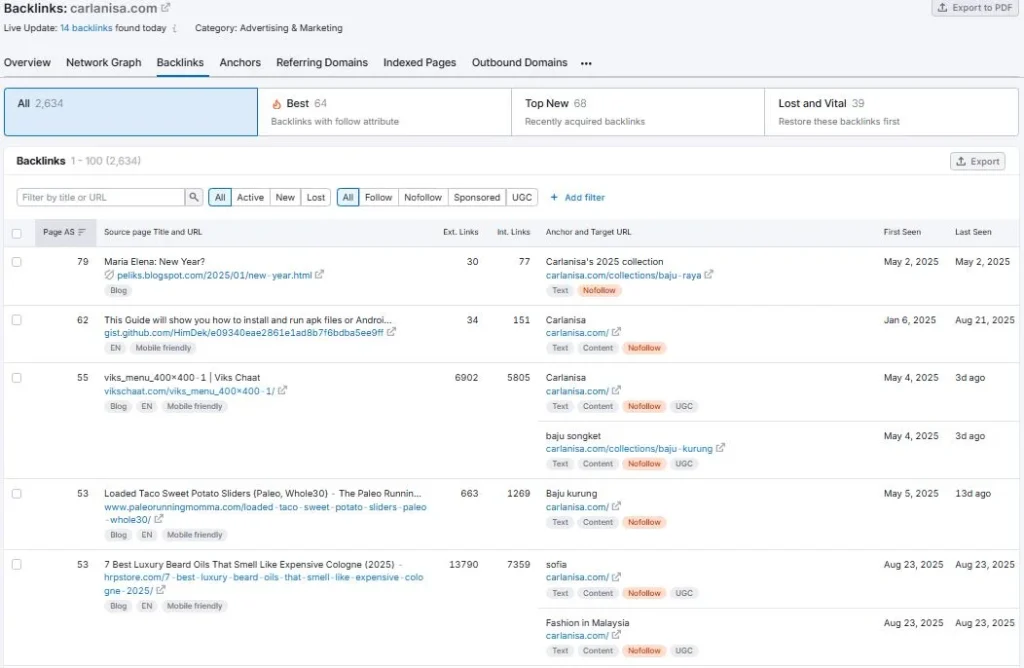Click the table Export button
Viewport: 1024px width, 668px height.
(978, 161)
